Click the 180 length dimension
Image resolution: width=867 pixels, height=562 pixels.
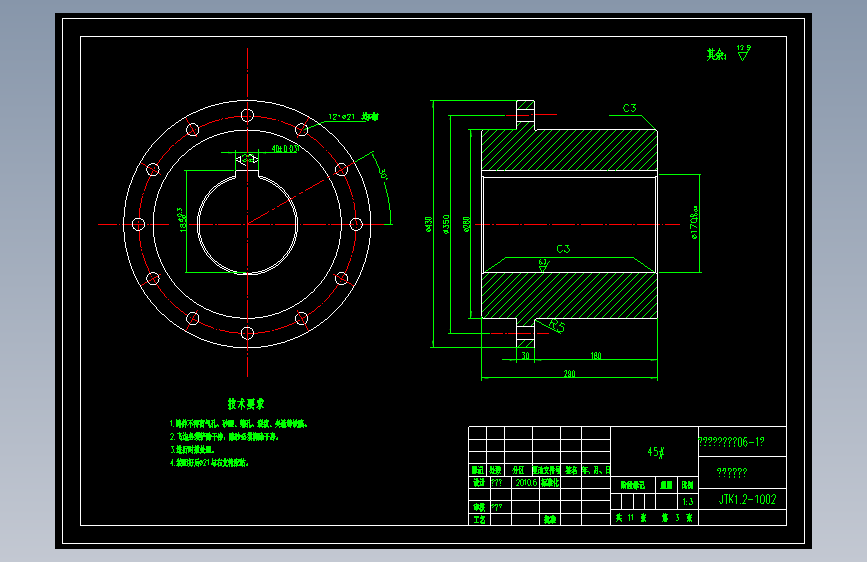tap(596, 356)
